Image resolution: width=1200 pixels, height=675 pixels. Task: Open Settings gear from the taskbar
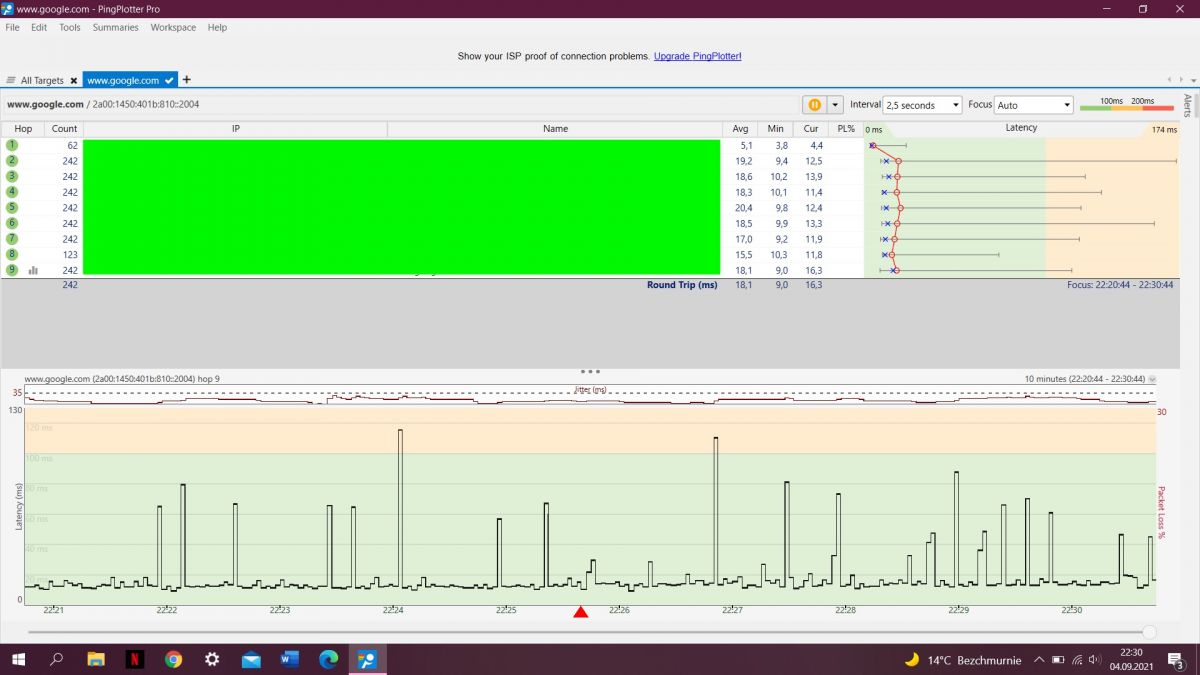(x=212, y=659)
